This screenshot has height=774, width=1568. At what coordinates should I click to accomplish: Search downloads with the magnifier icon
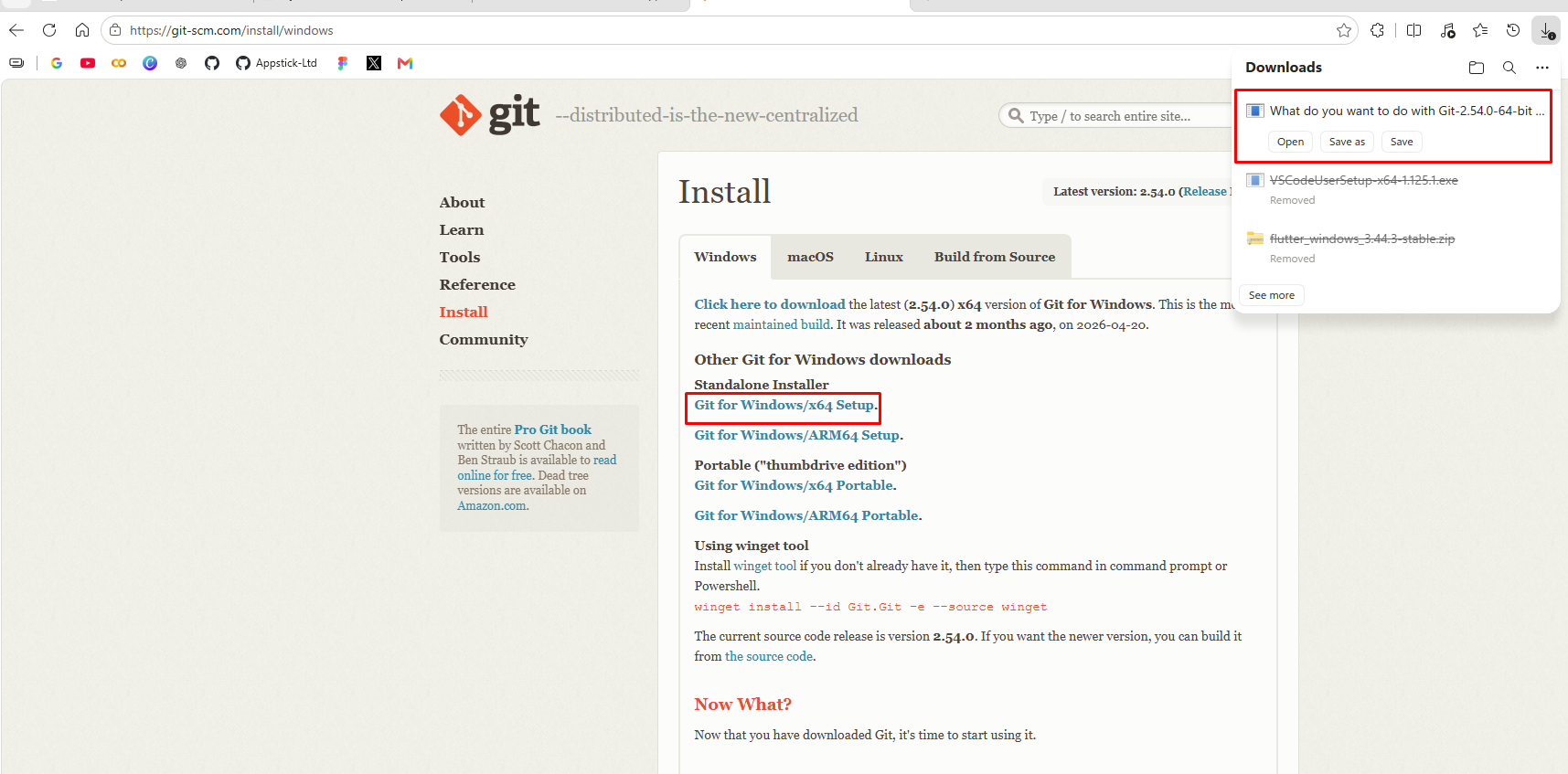pos(1509,68)
